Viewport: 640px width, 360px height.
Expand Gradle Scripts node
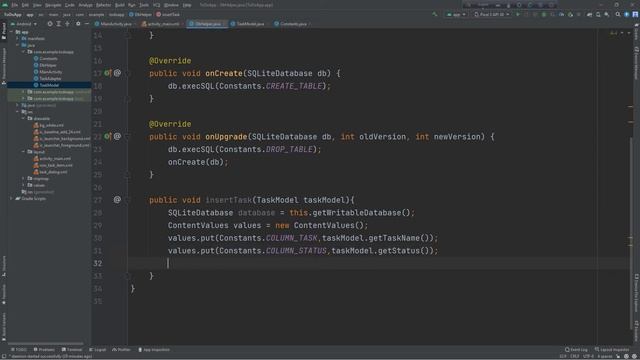tap(12, 198)
